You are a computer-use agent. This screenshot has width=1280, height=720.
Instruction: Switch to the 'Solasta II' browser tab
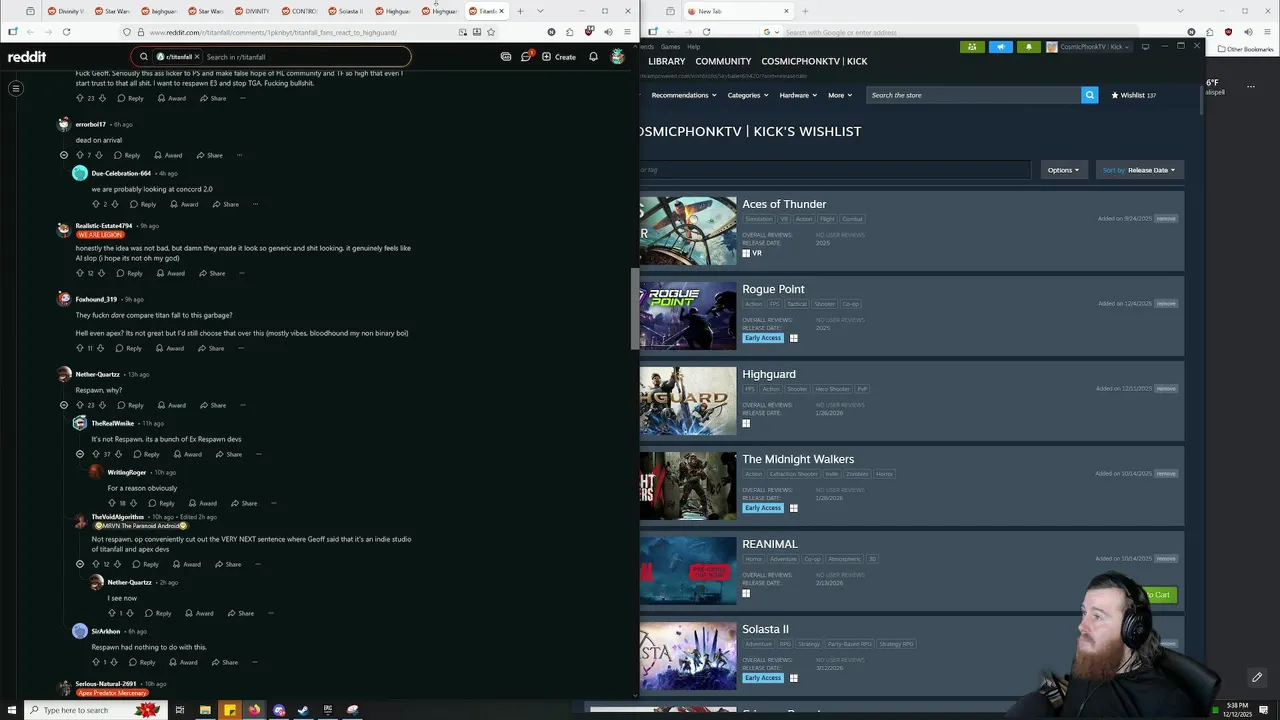[x=346, y=11]
